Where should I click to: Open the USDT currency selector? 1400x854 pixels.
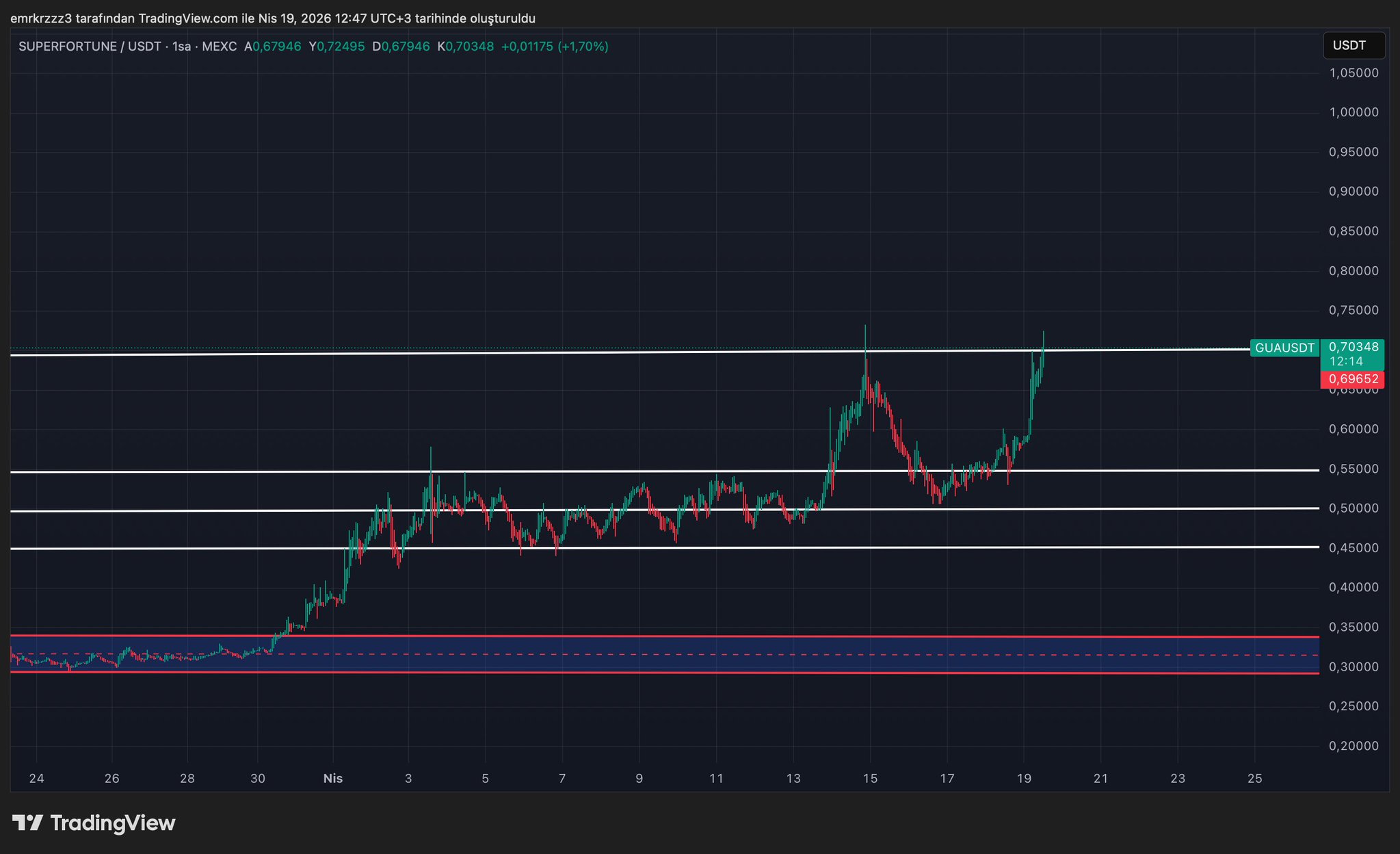[x=1353, y=46]
